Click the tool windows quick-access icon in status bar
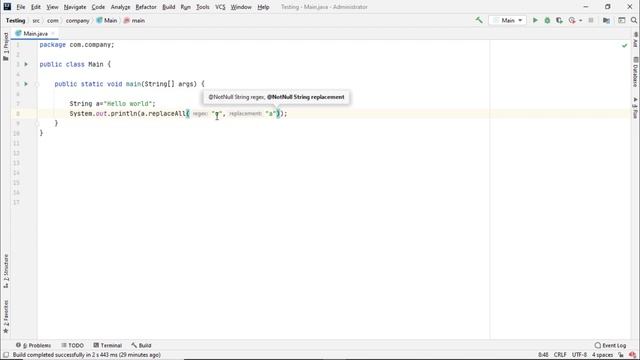Viewport: 640px width, 360px height. (x=6, y=355)
